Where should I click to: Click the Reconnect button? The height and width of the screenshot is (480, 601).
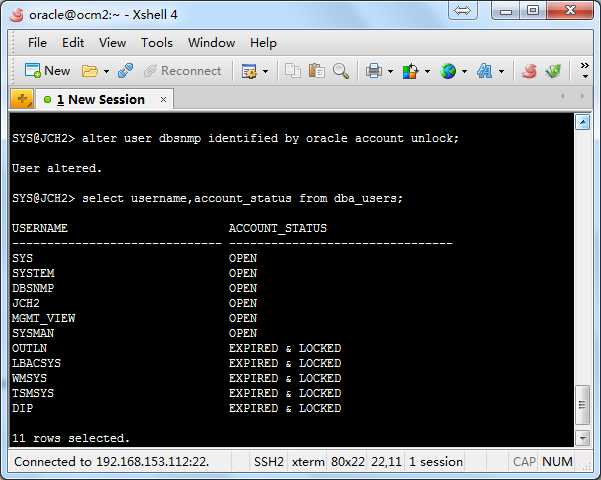point(182,71)
